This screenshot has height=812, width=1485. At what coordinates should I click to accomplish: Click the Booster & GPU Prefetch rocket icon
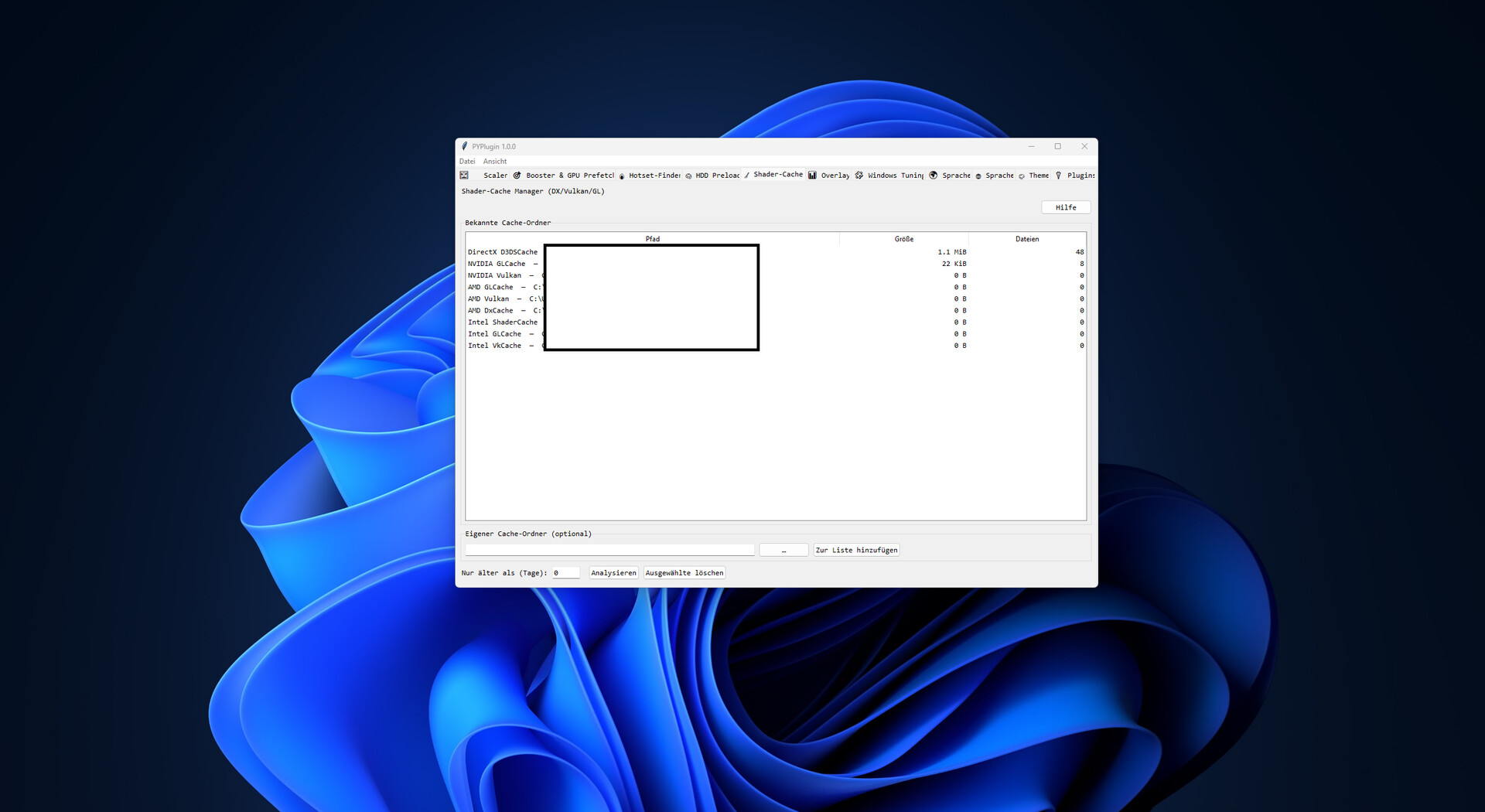click(516, 176)
